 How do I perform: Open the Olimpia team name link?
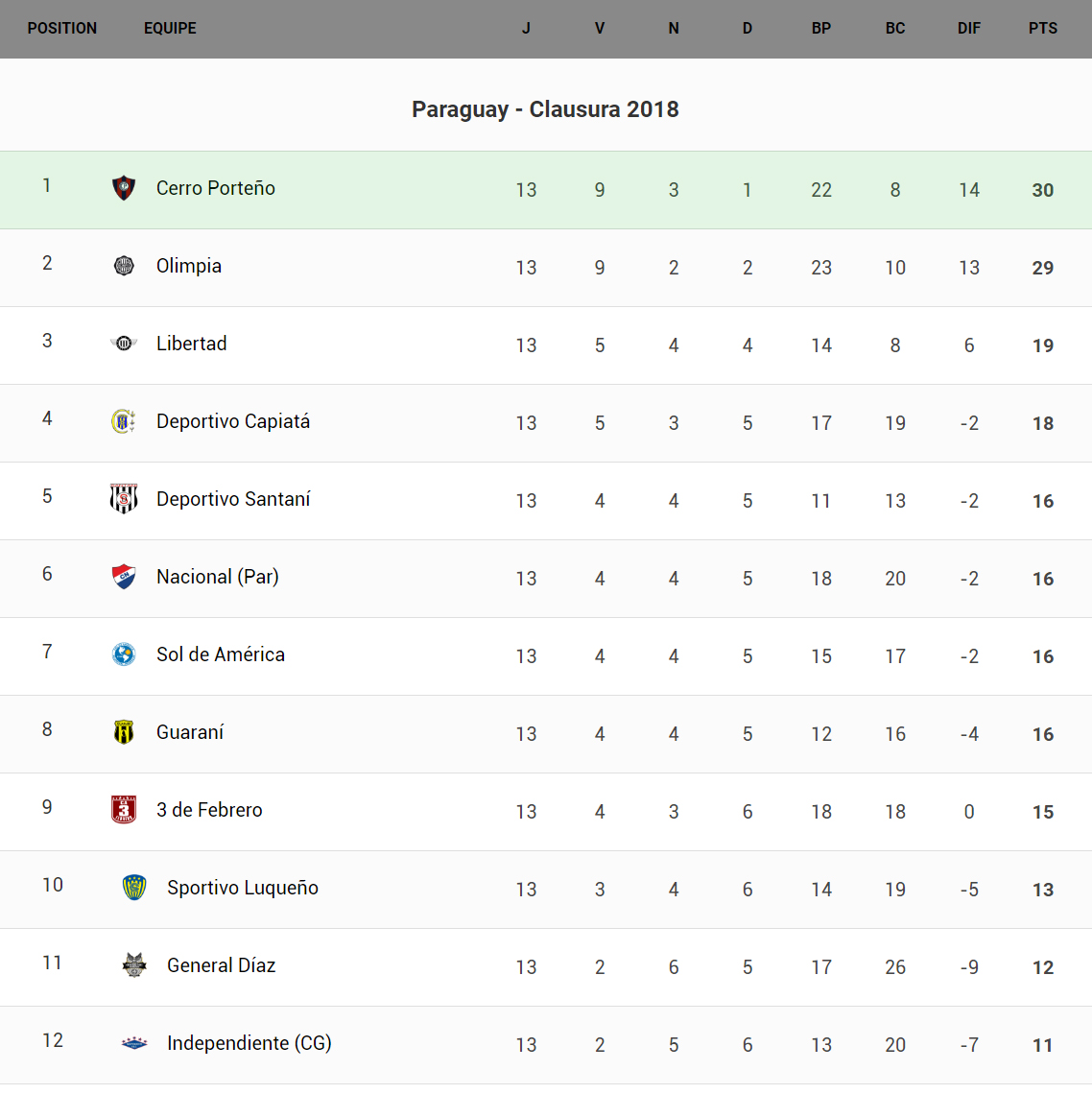[x=189, y=266]
